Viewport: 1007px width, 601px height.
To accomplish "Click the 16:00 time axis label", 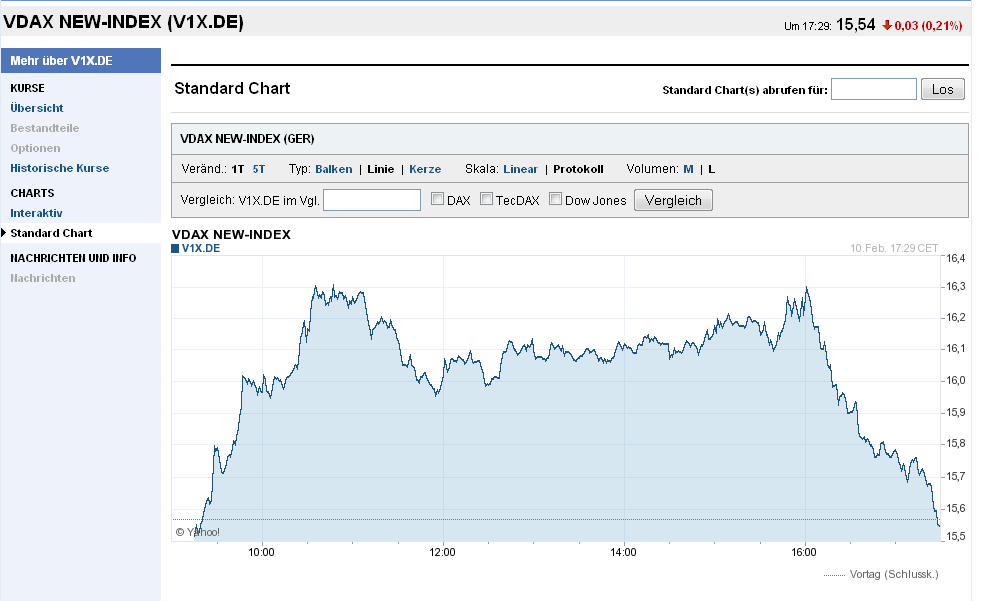I will pyautogui.click(x=804, y=552).
